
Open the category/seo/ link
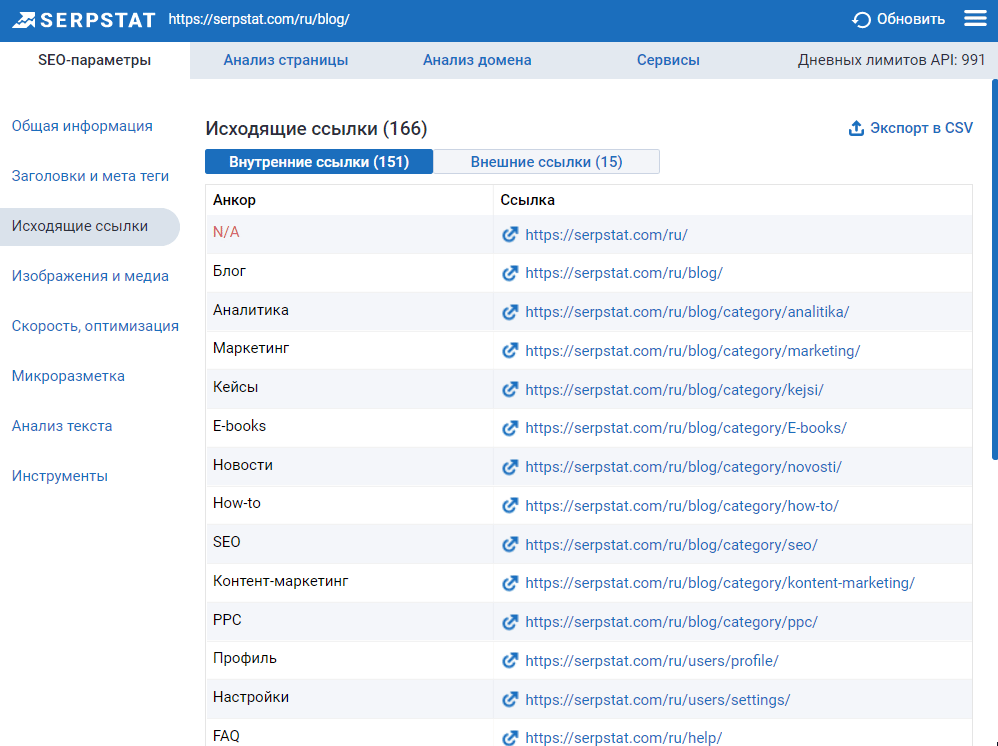click(x=671, y=545)
